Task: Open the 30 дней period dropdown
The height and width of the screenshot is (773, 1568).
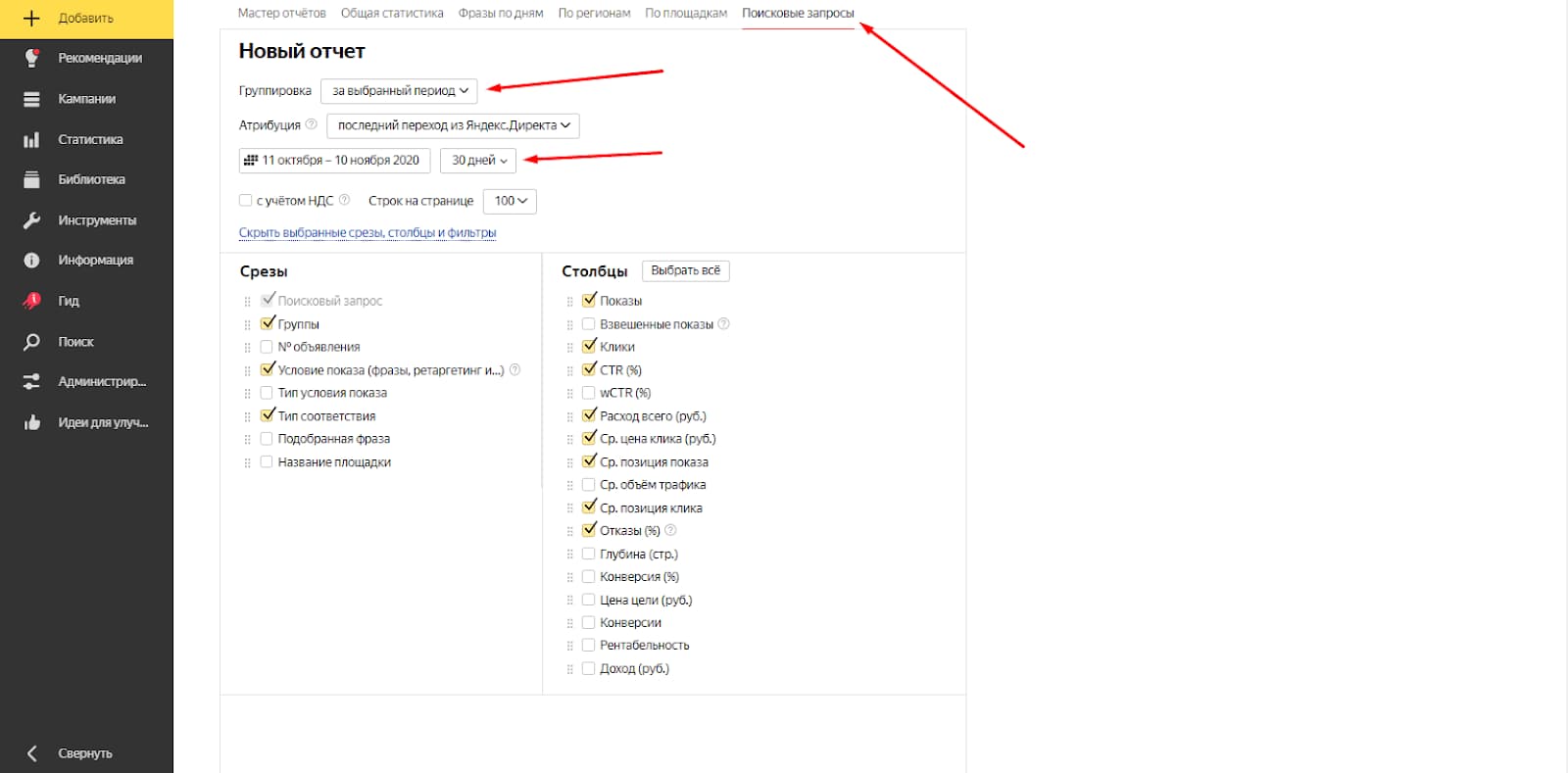Action: click(x=478, y=160)
